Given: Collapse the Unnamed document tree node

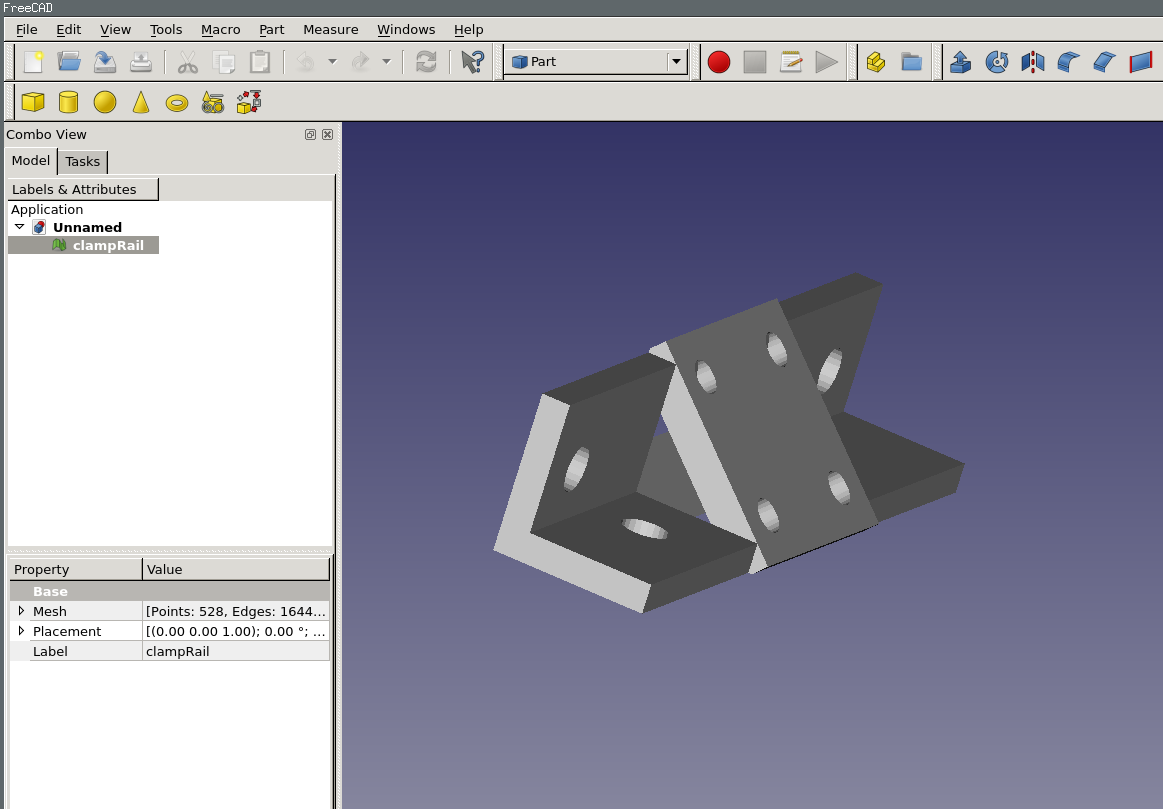Looking at the screenshot, I should (19, 227).
